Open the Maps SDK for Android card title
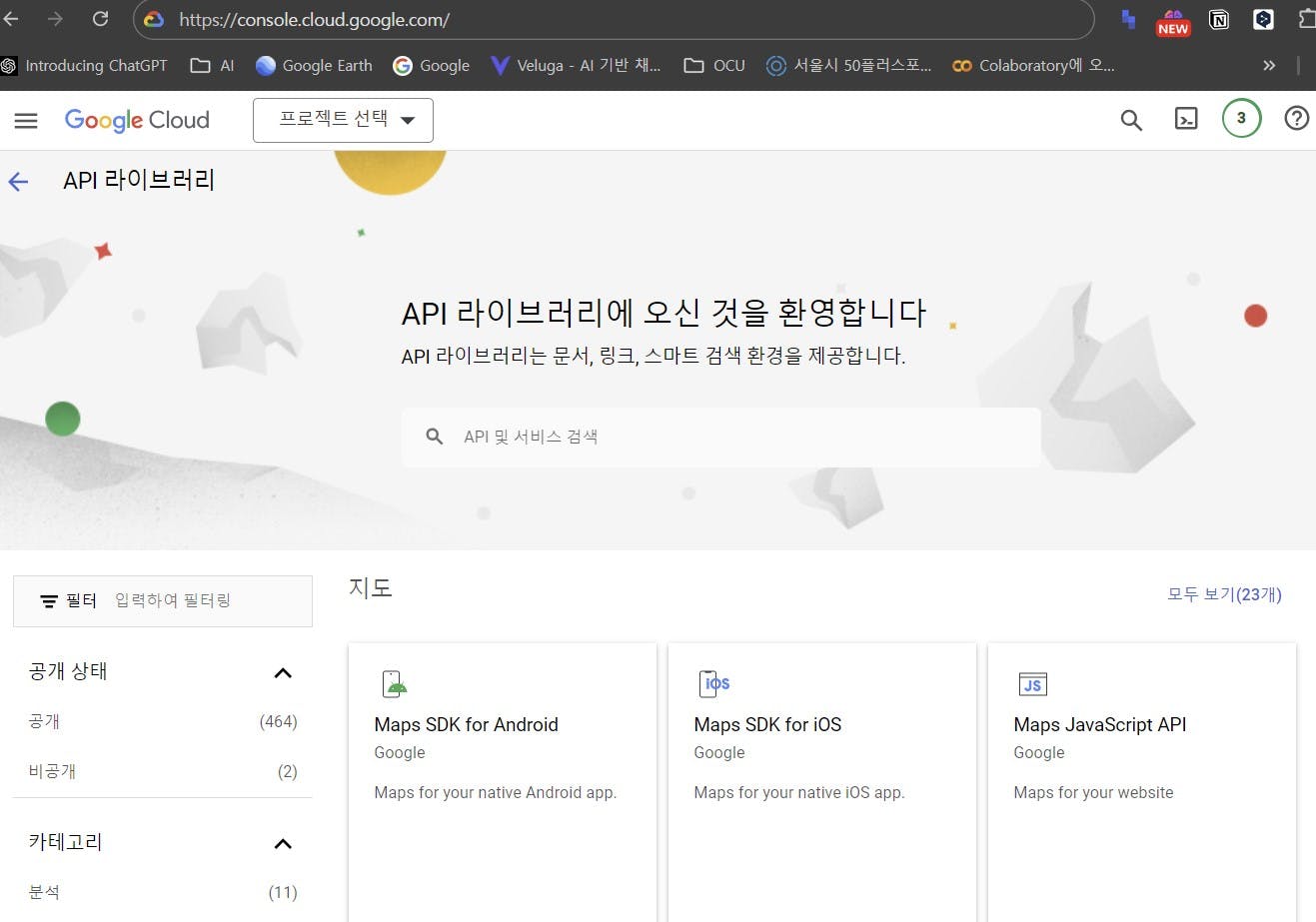The image size is (1316, 922). pyautogui.click(x=466, y=724)
